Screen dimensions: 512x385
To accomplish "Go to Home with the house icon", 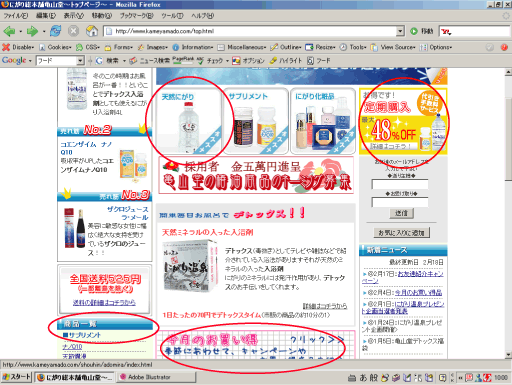I will 92,31.
